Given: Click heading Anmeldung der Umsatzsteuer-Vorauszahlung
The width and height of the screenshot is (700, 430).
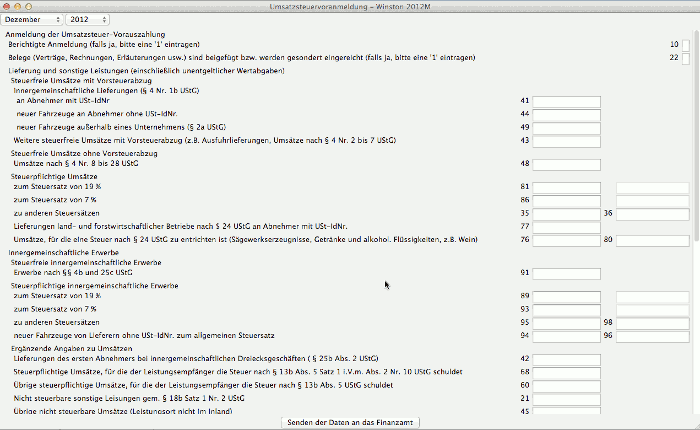Looking at the screenshot, I should click(85, 34).
